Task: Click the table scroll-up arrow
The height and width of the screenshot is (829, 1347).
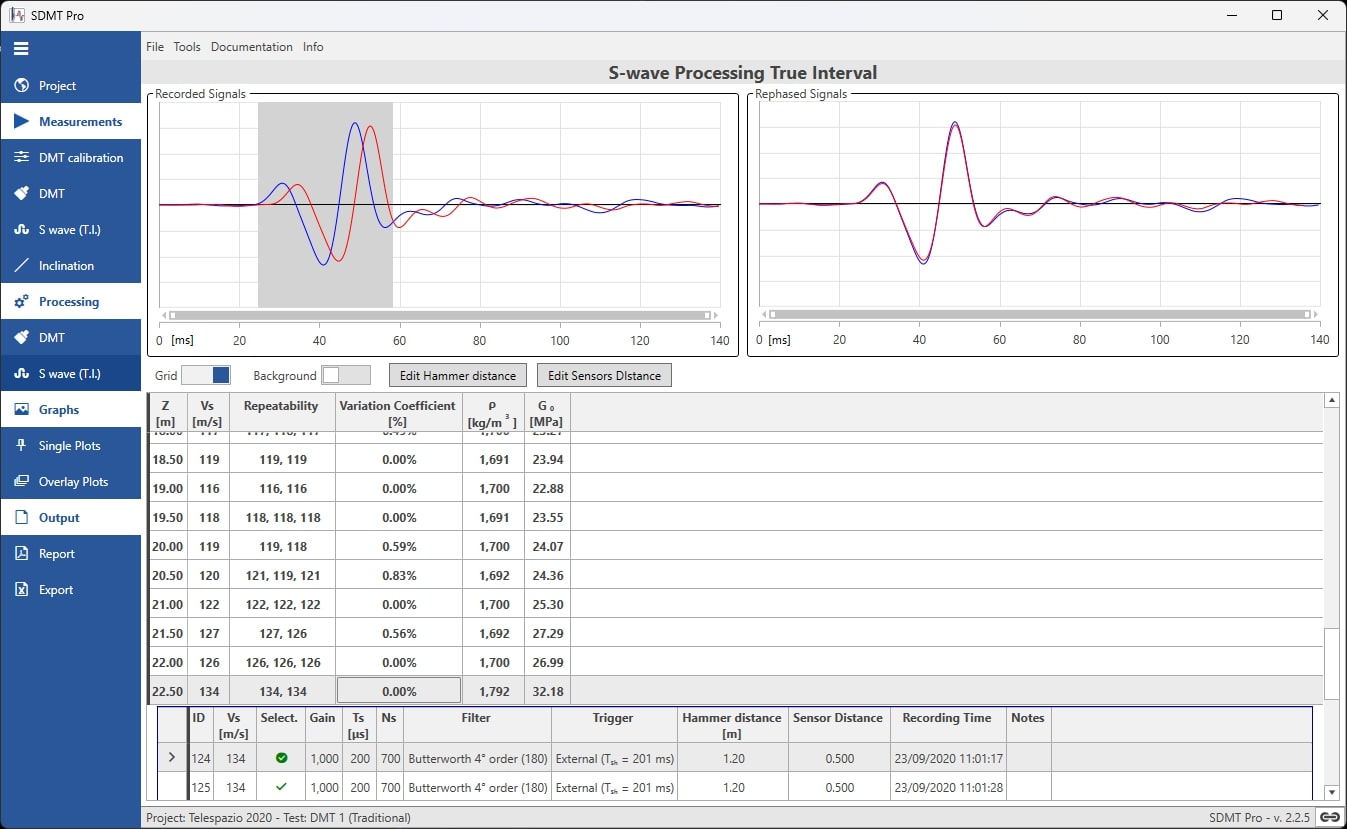Action: (x=1330, y=400)
